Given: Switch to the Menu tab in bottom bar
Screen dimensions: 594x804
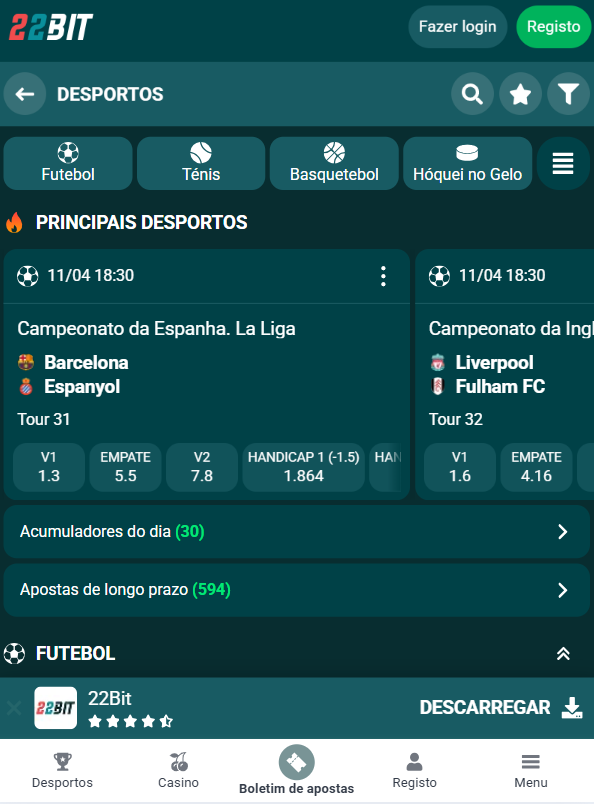Looking at the screenshot, I should click(x=531, y=768).
